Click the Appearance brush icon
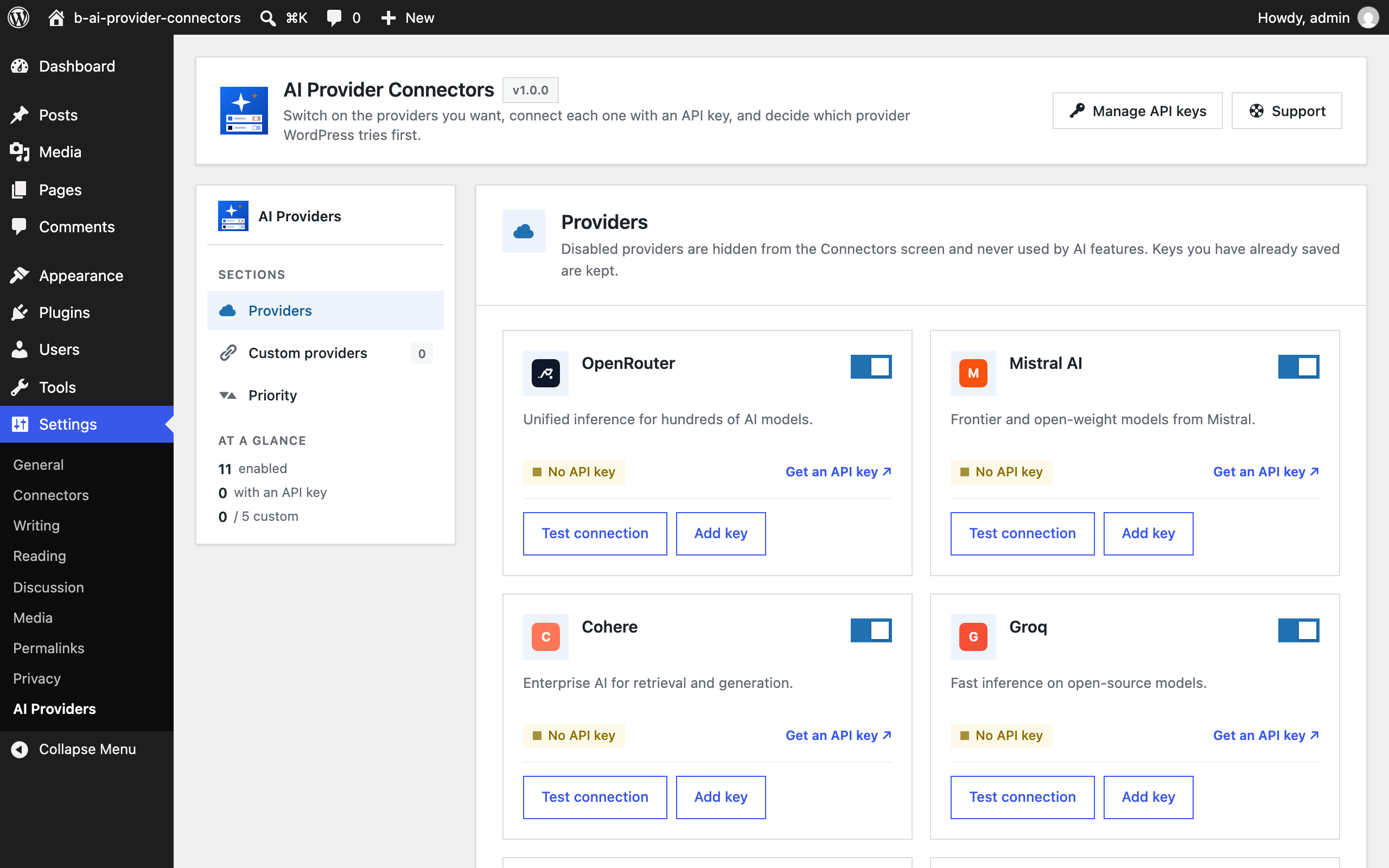 pyautogui.click(x=20, y=276)
